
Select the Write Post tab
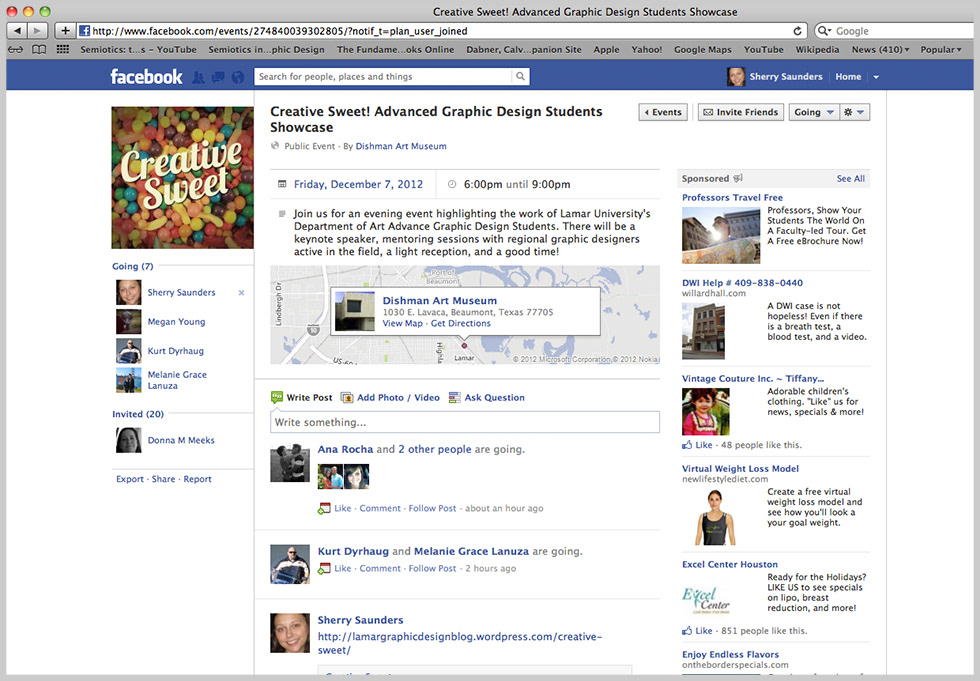coord(302,397)
